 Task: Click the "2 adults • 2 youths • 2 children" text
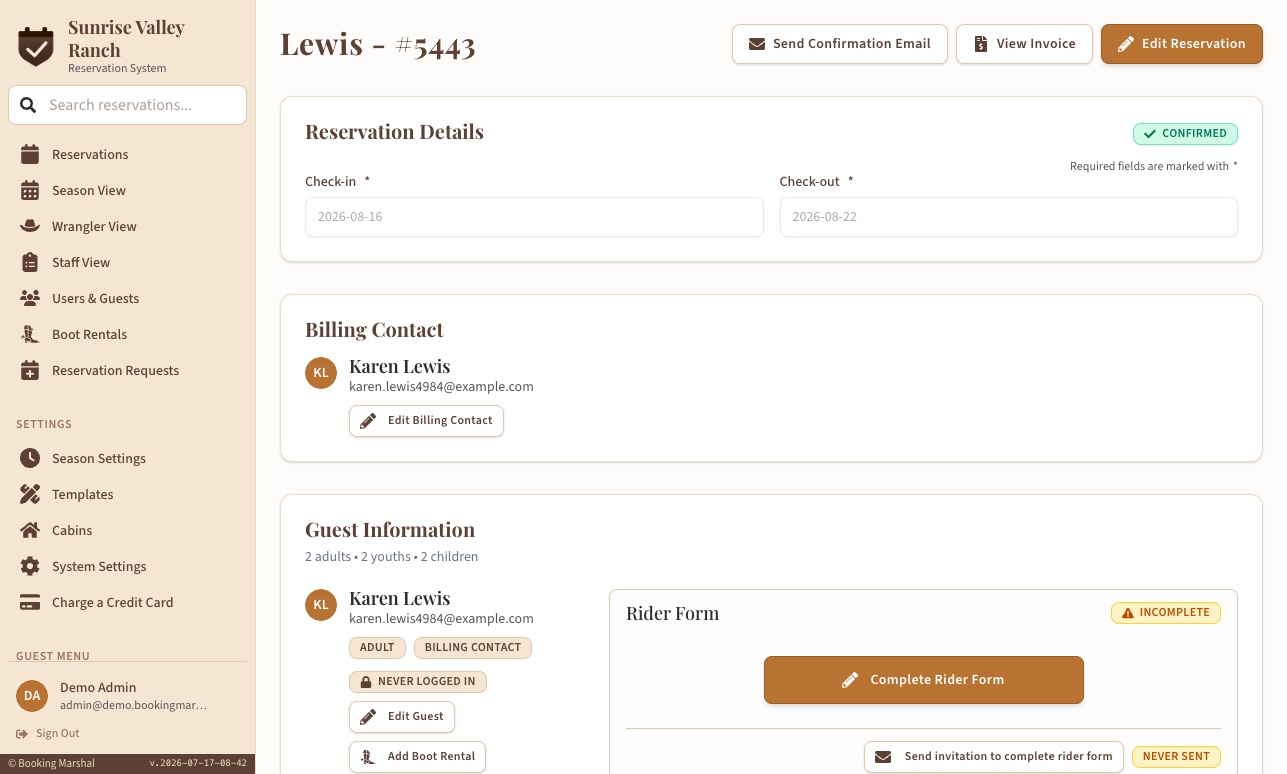point(392,557)
